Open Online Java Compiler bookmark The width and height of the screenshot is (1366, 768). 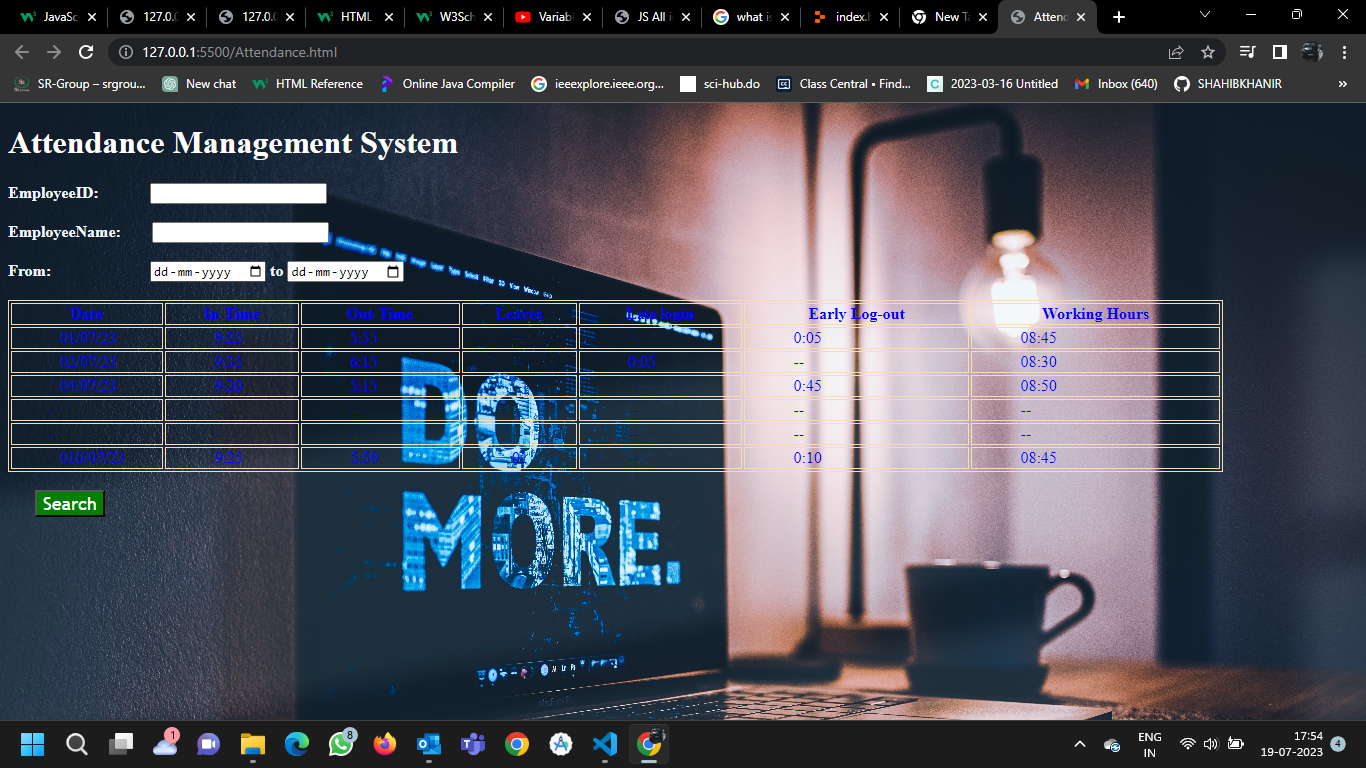[447, 84]
